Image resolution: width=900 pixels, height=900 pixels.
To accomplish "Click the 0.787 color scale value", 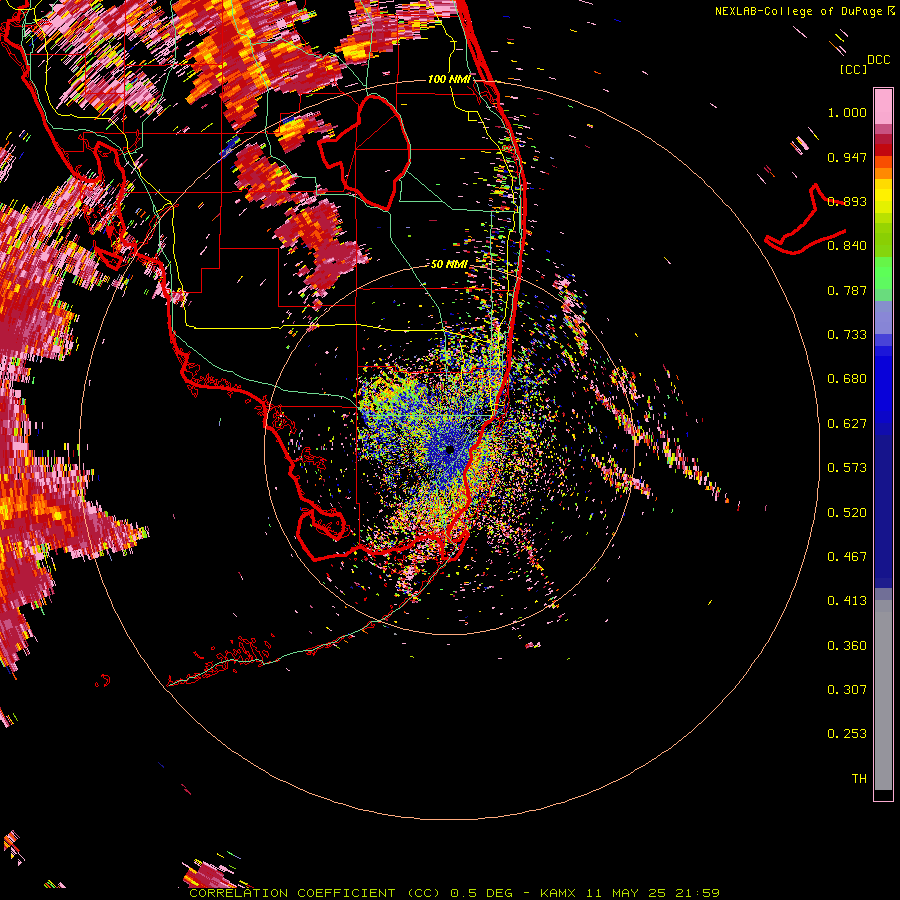I will click(847, 290).
